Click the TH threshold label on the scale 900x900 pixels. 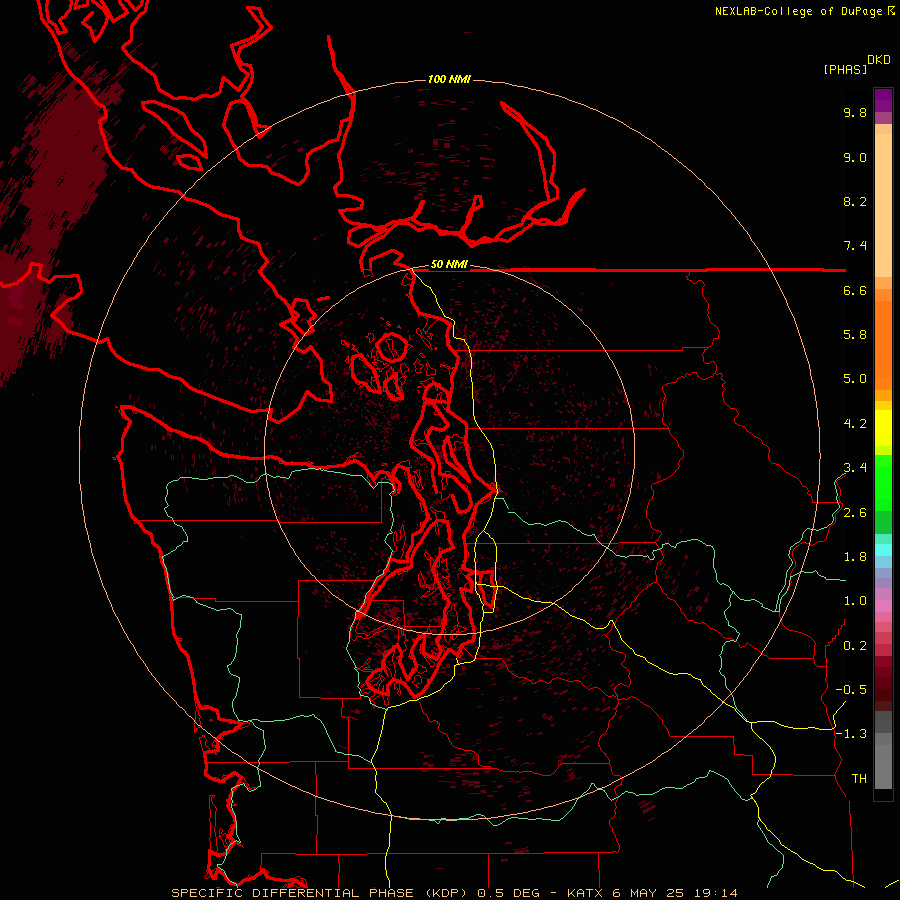coord(859,779)
